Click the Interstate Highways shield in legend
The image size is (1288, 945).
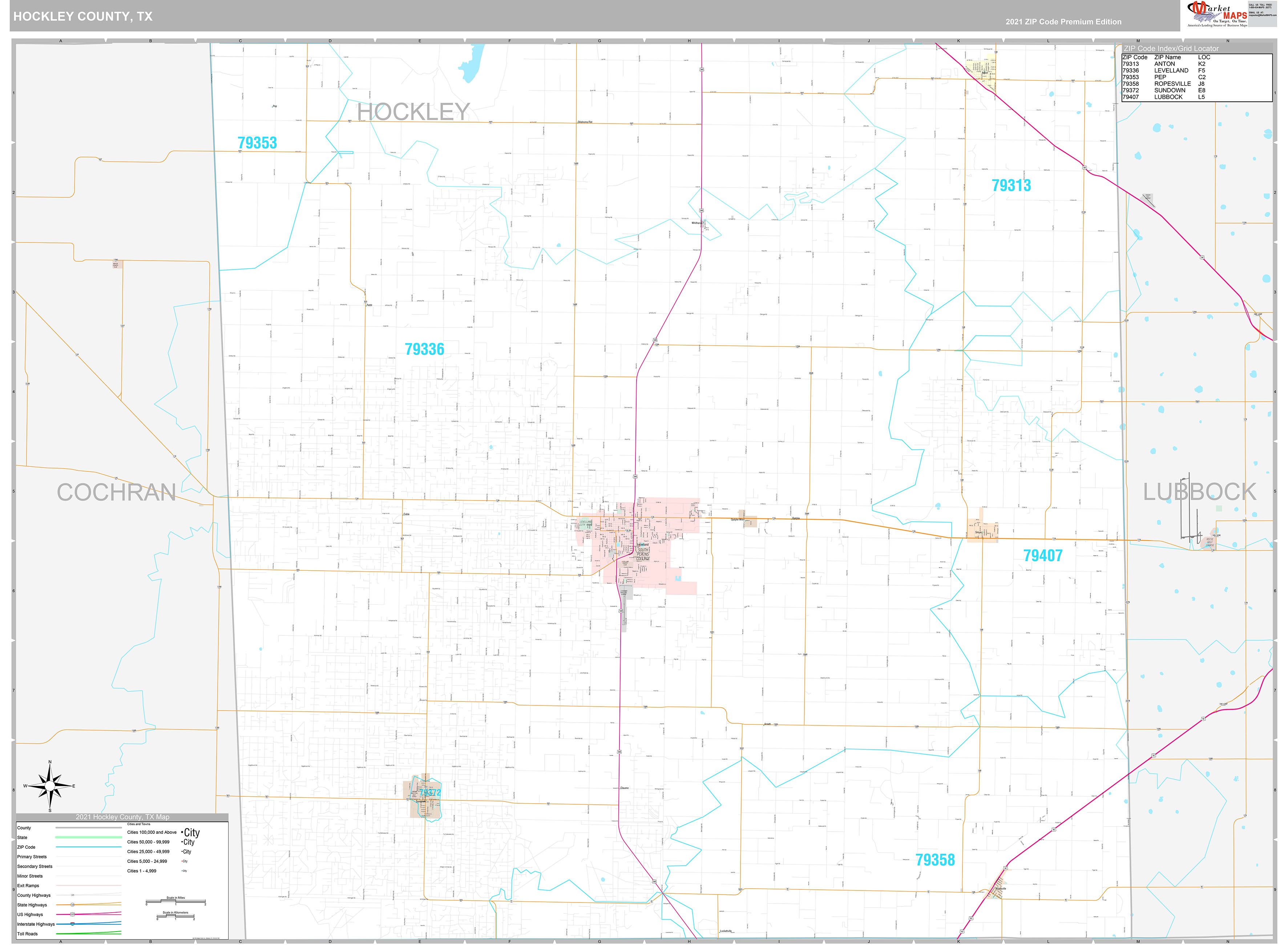pyautogui.click(x=73, y=924)
